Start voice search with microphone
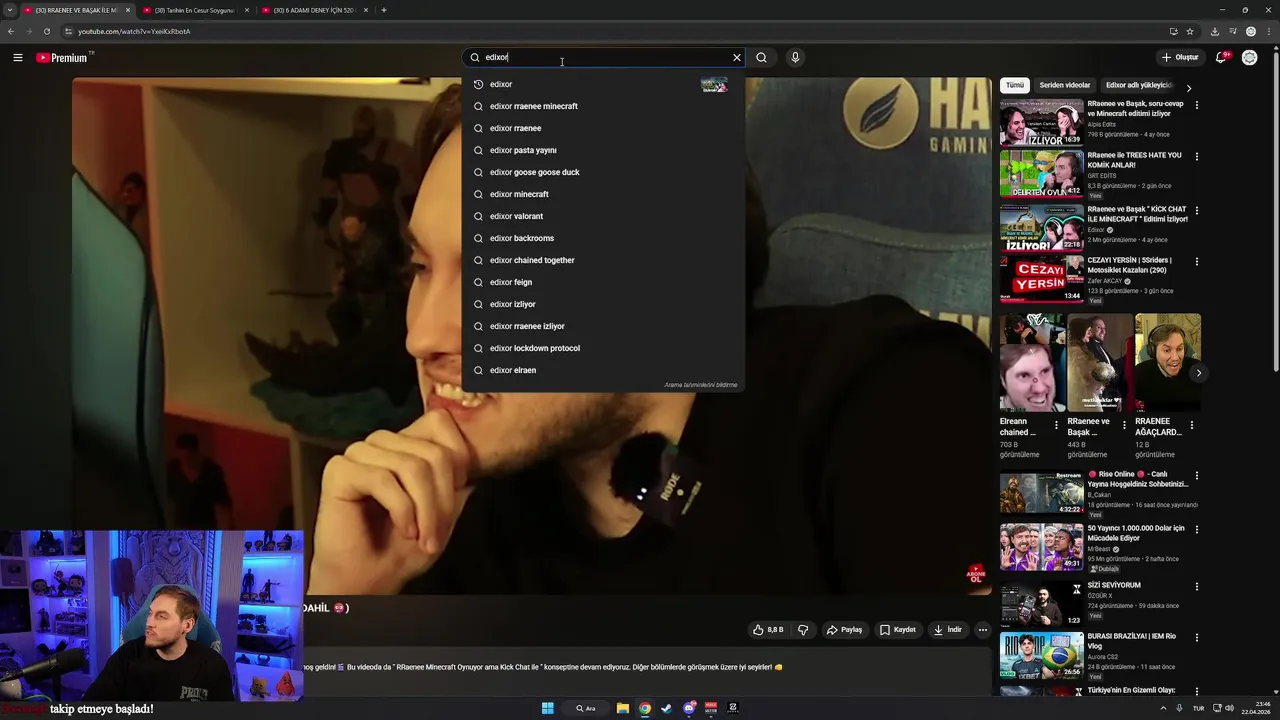The image size is (1280, 720). coord(795,57)
